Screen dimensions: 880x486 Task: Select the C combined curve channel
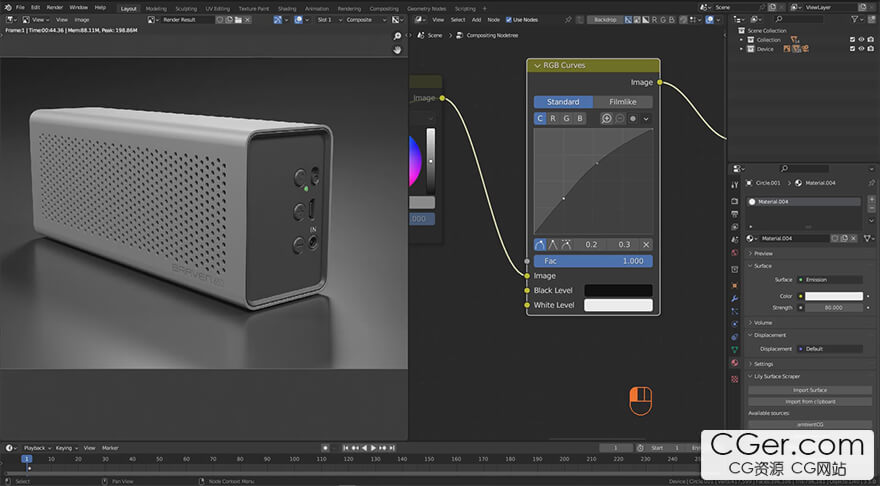(x=540, y=118)
